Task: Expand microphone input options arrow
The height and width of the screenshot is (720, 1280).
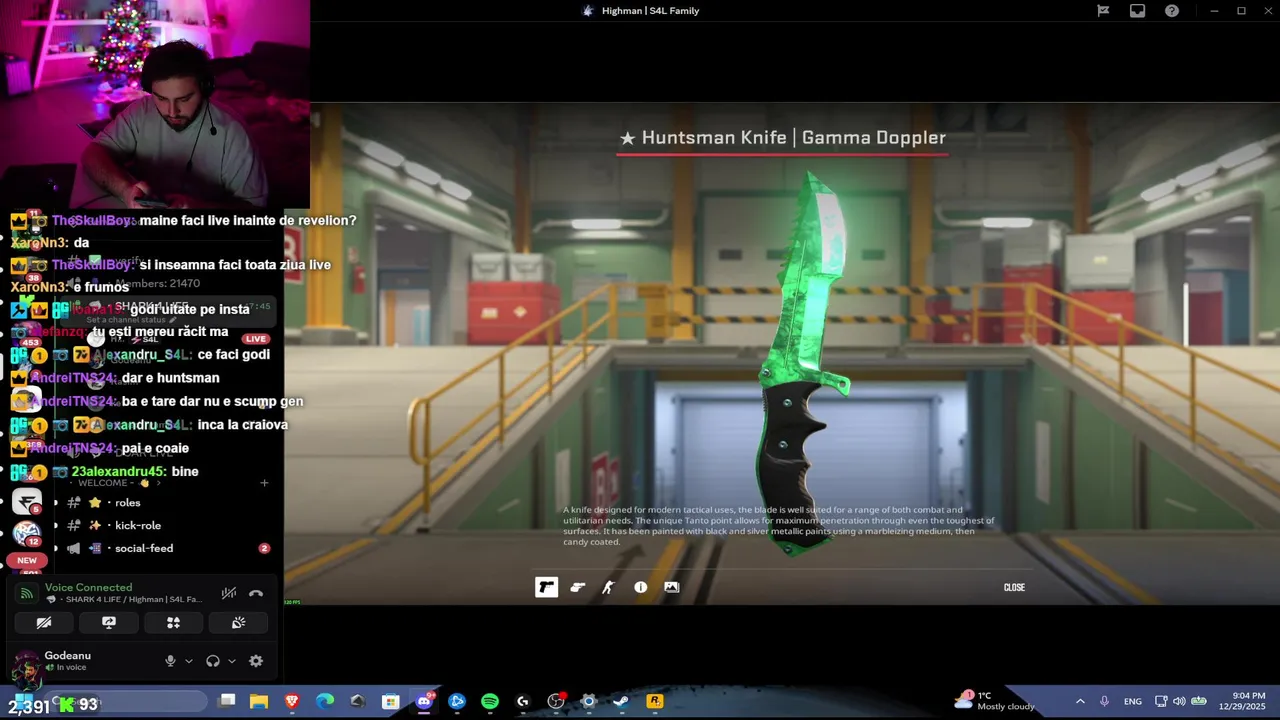Action: (x=188, y=661)
